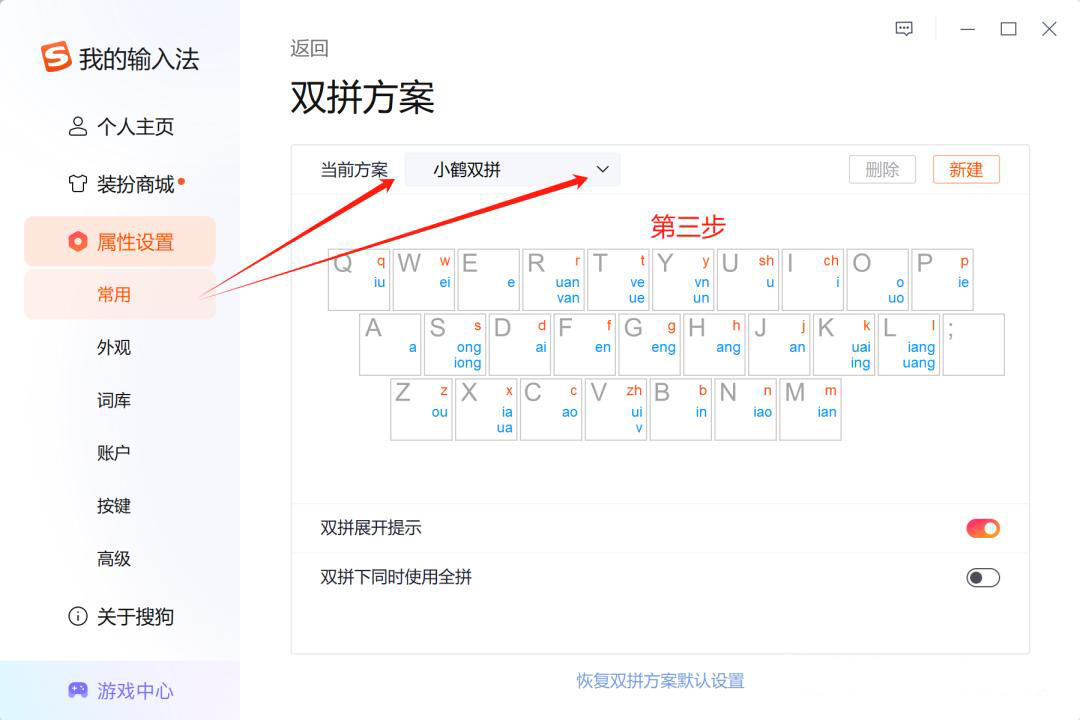The image size is (1080, 720).
Task: Click the M key mapping ian
Action: pyautogui.click(x=810, y=409)
